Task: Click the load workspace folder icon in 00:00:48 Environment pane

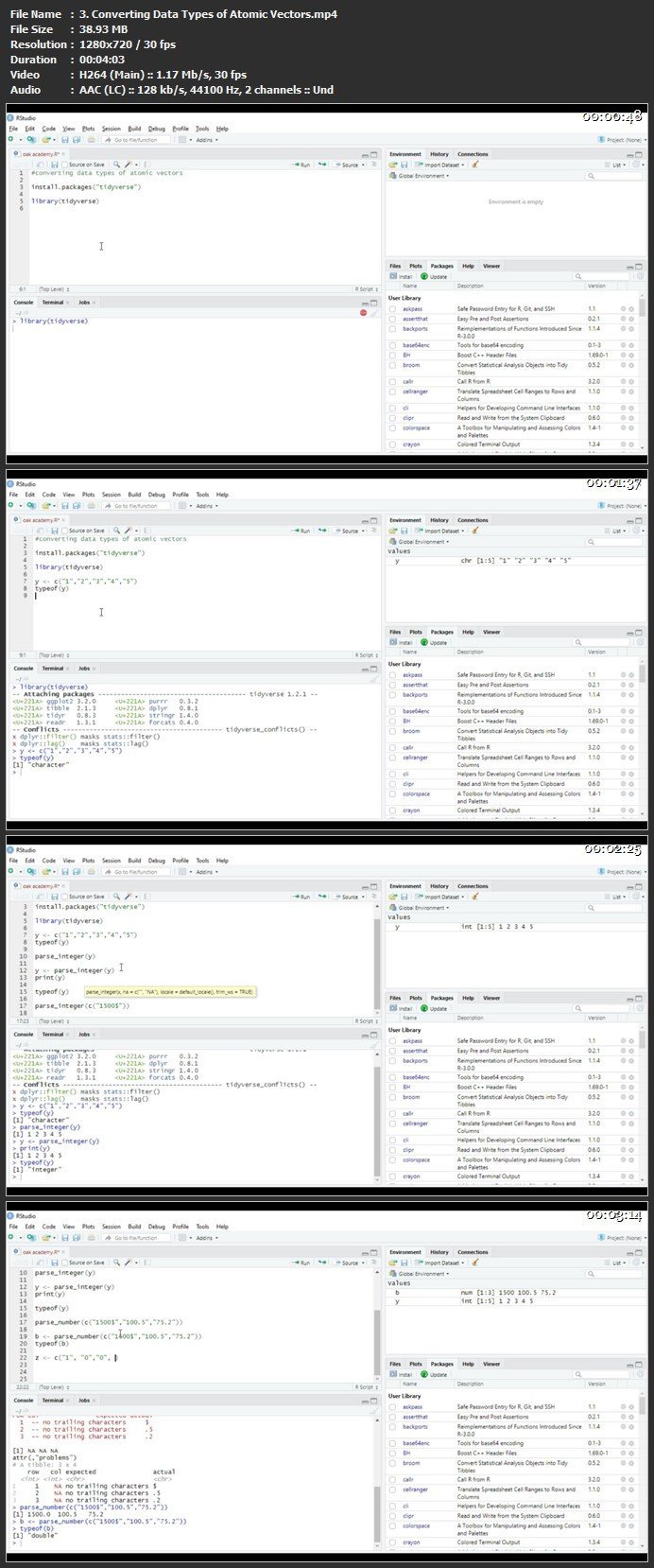Action: (x=394, y=165)
